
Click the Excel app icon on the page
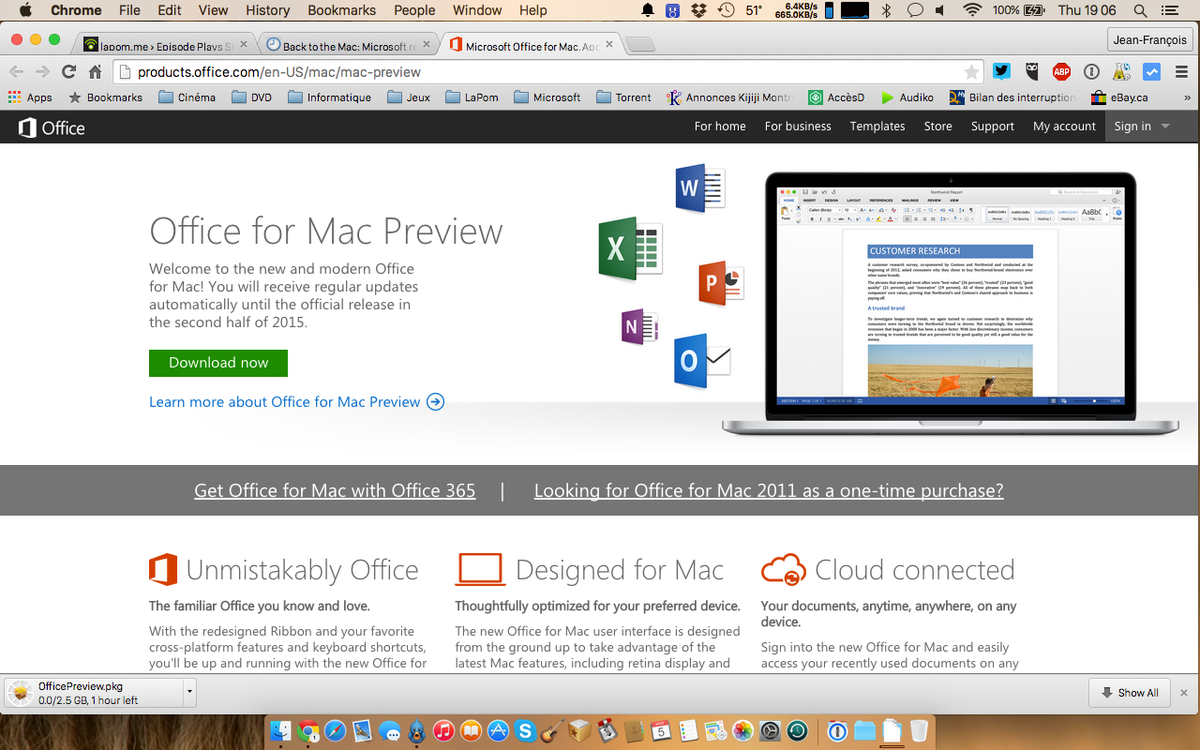pyautogui.click(x=630, y=250)
